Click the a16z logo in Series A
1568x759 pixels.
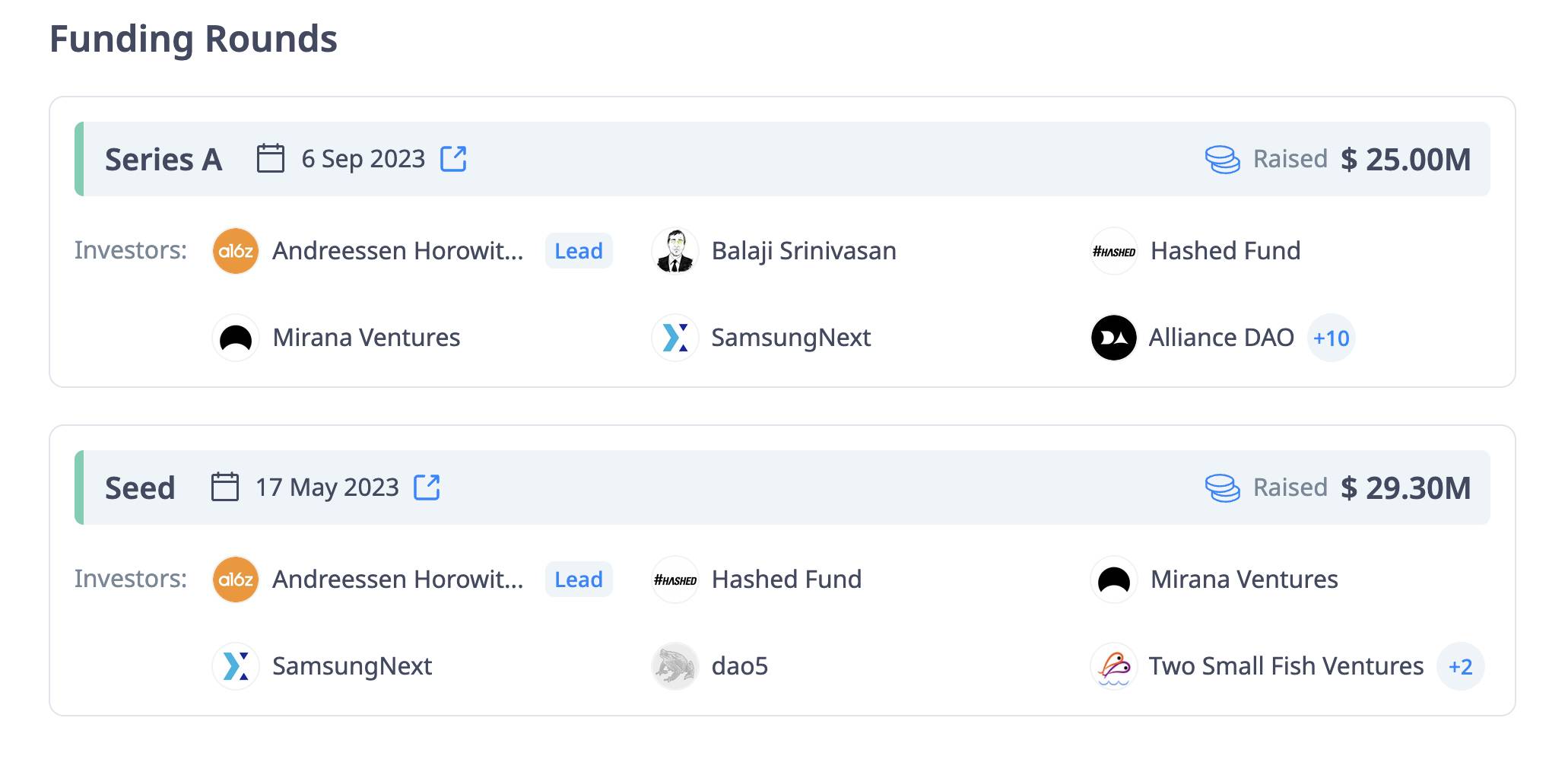pyautogui.click(x=236, y=251)
